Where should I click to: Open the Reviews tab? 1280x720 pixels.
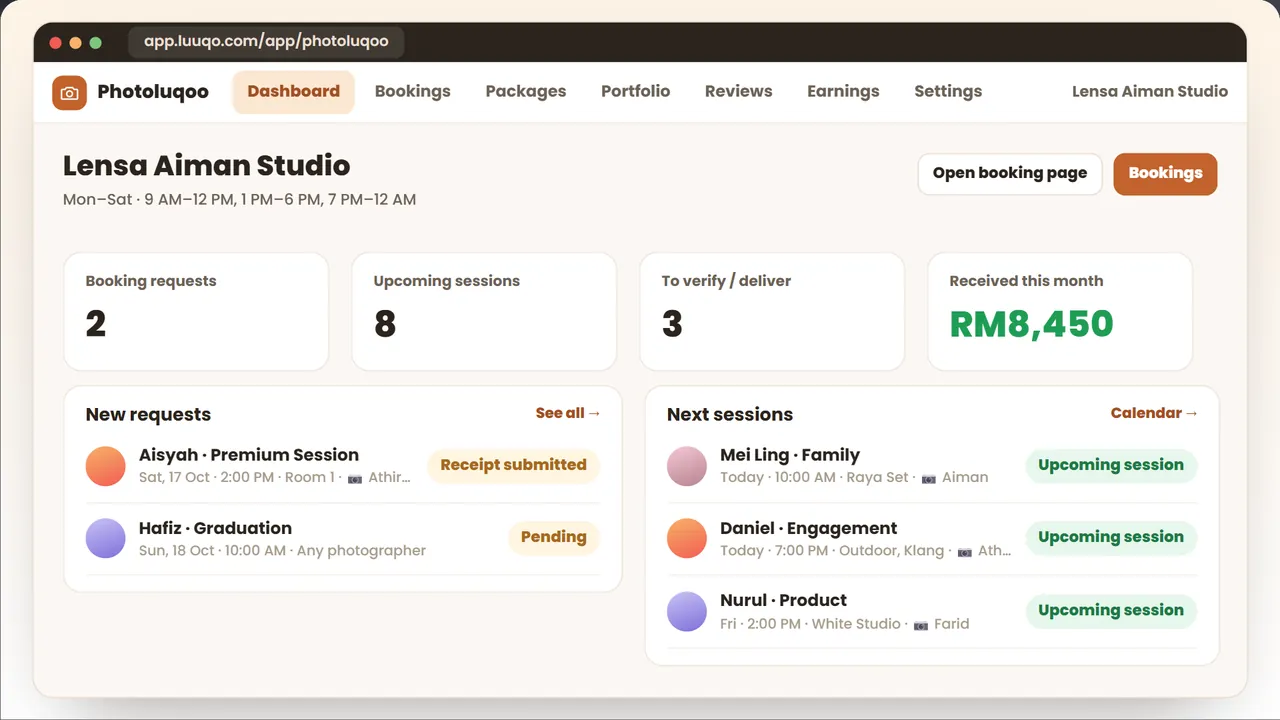coord(739,91)
